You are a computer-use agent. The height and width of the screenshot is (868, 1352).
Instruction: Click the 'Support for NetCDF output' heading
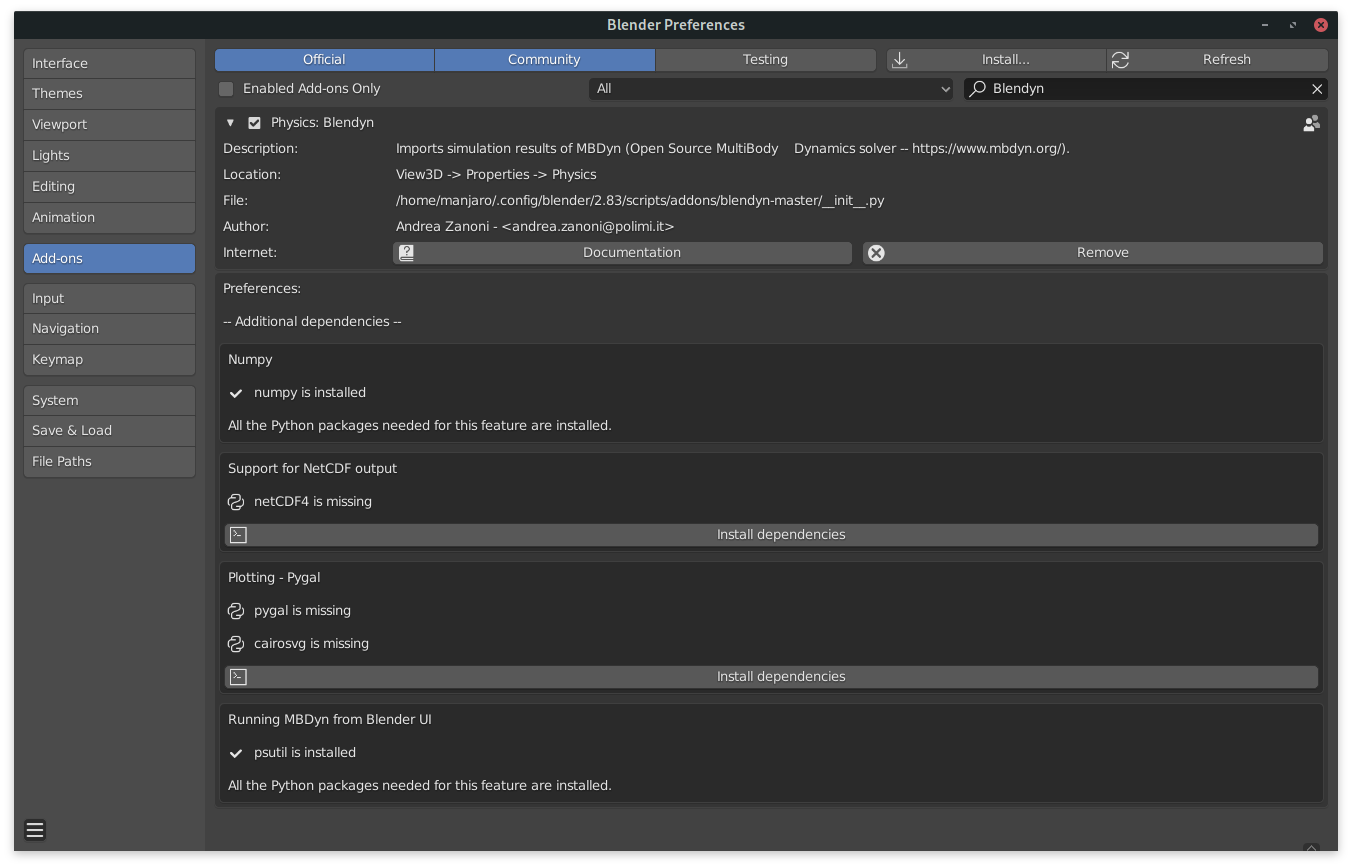[x=312, y=469]
